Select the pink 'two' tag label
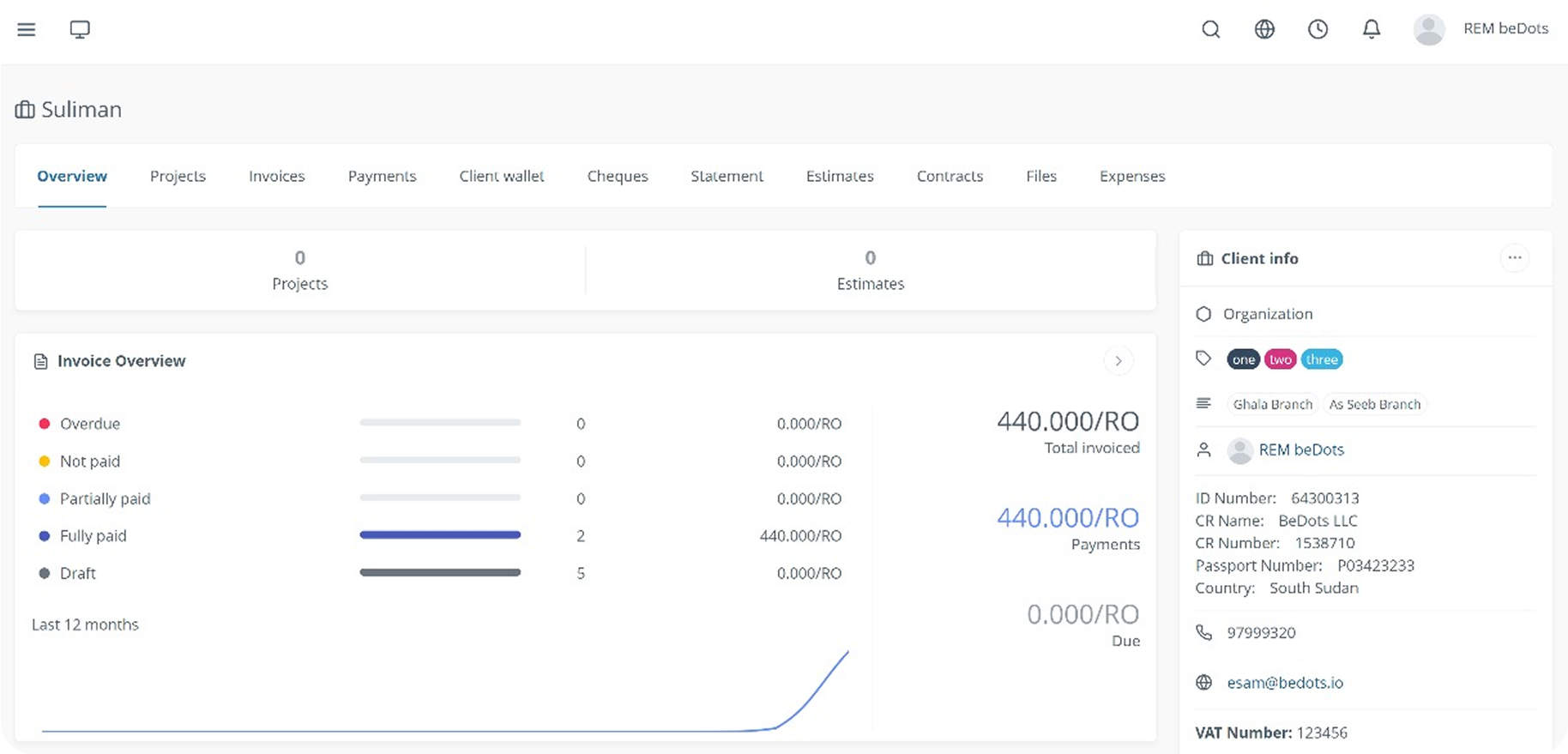Viewport: 1568px width, 754px height. pos(1280,359)
